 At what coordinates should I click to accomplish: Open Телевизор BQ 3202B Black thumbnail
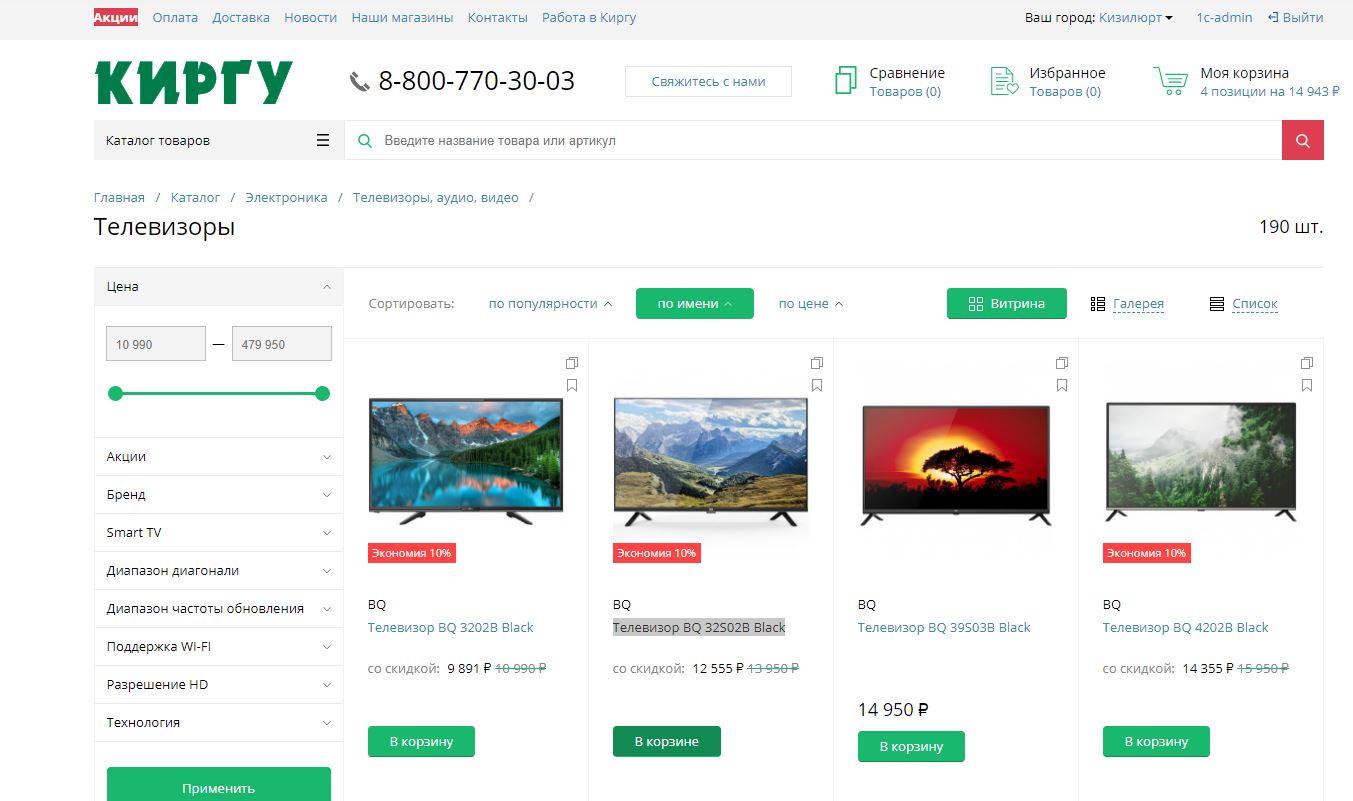point(466,461)
